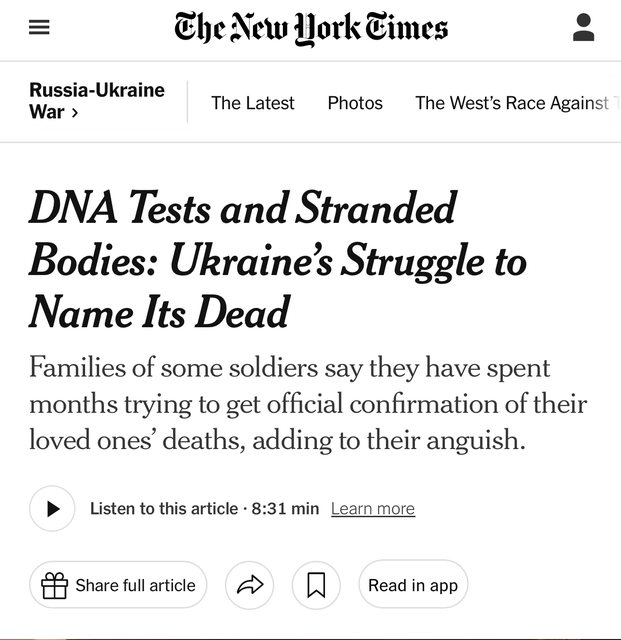
Task: Click the Read in app button
Action: tap(413, 585)
